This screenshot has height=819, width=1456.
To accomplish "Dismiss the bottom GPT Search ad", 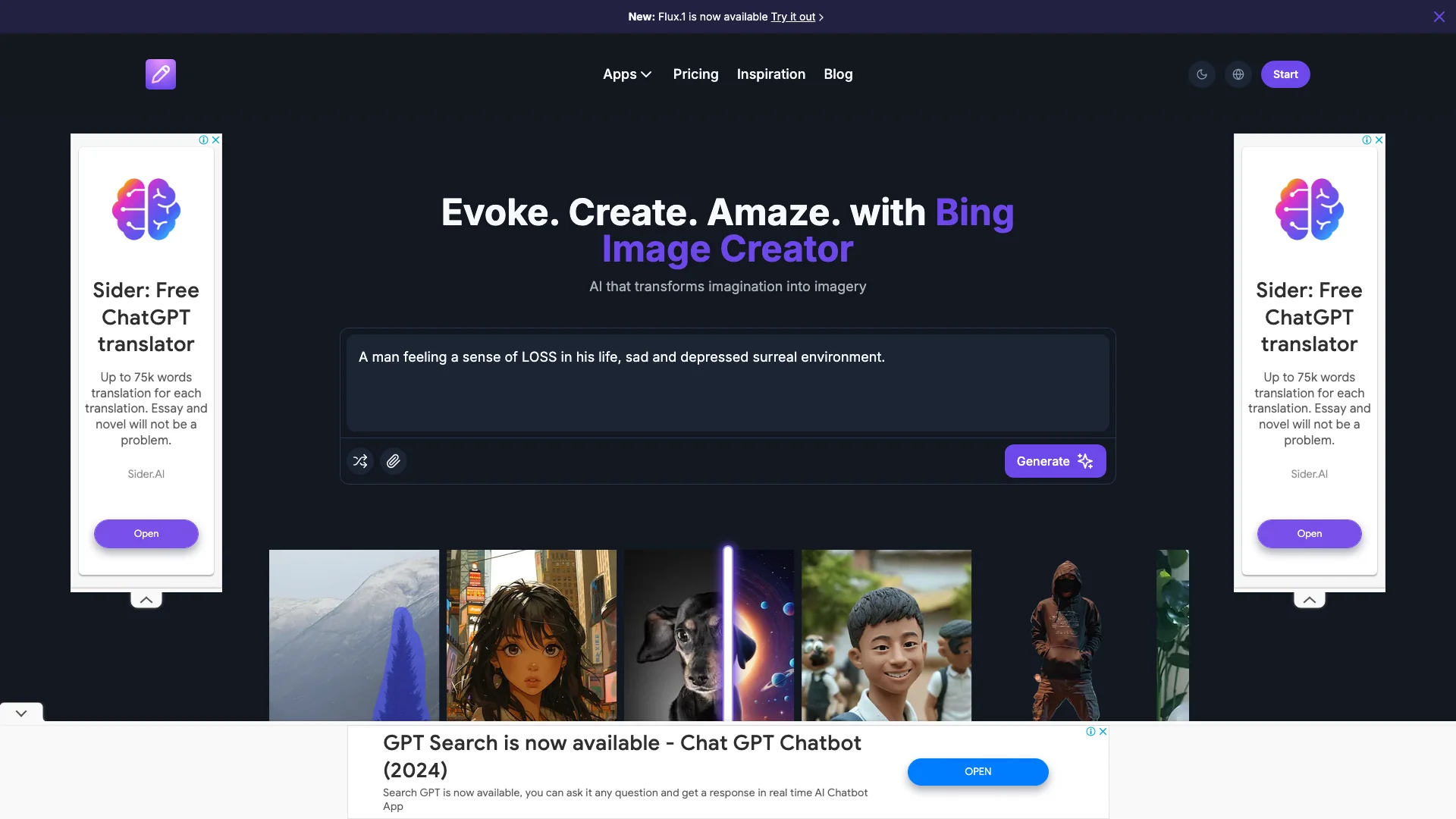I will coord(1103,732).
